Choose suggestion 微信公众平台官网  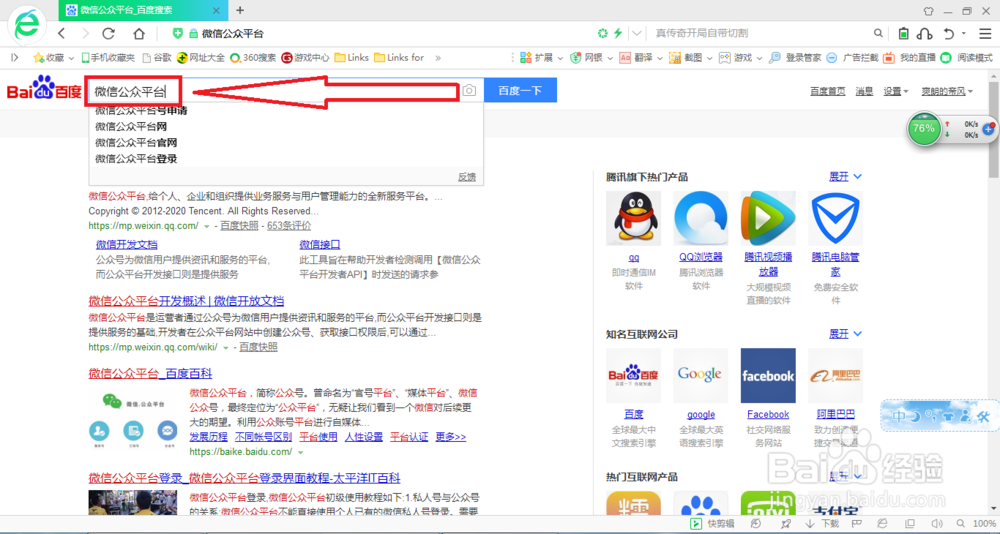136,142
